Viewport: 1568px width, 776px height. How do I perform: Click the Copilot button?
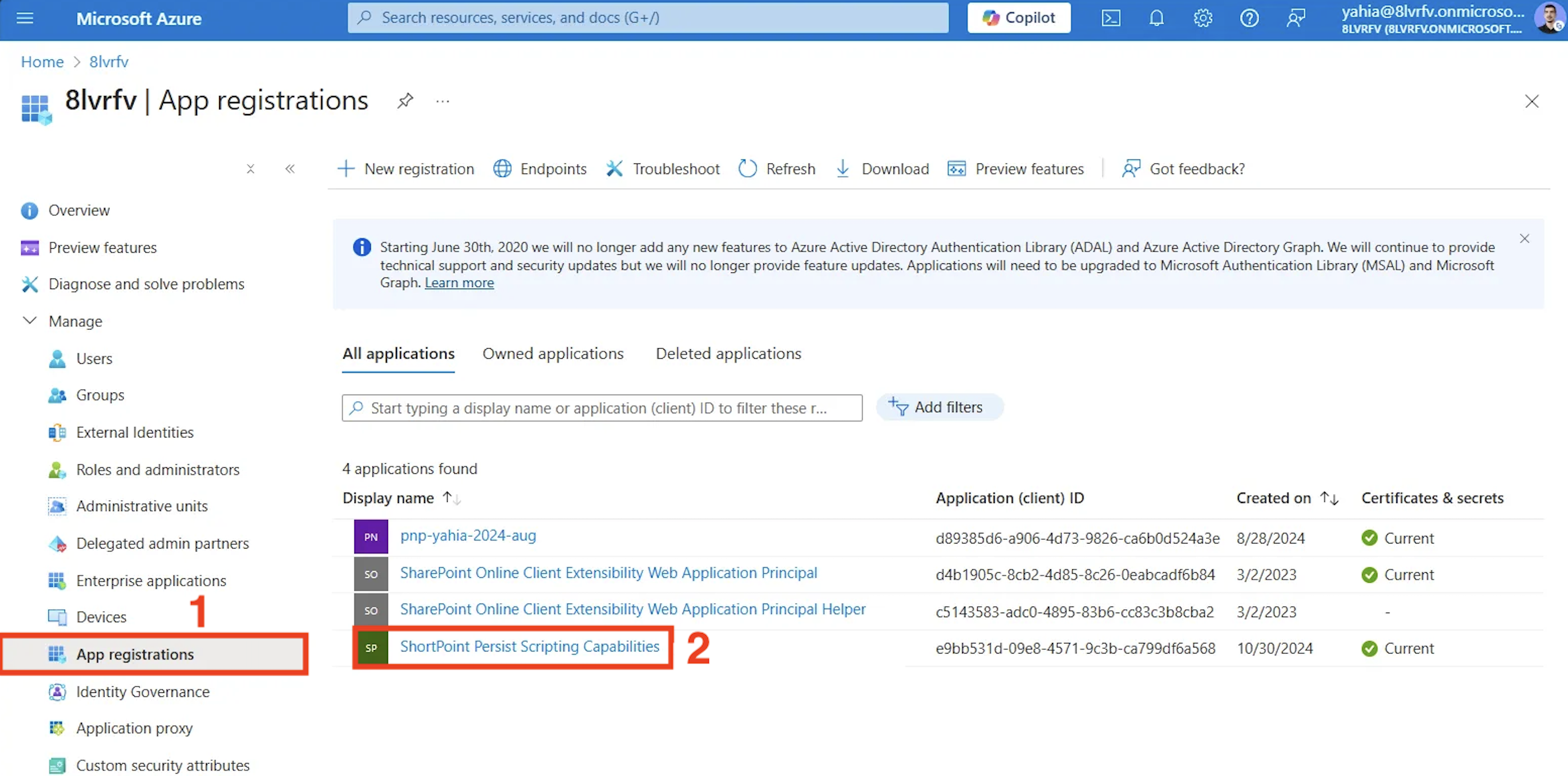[x=1018, y=19]
